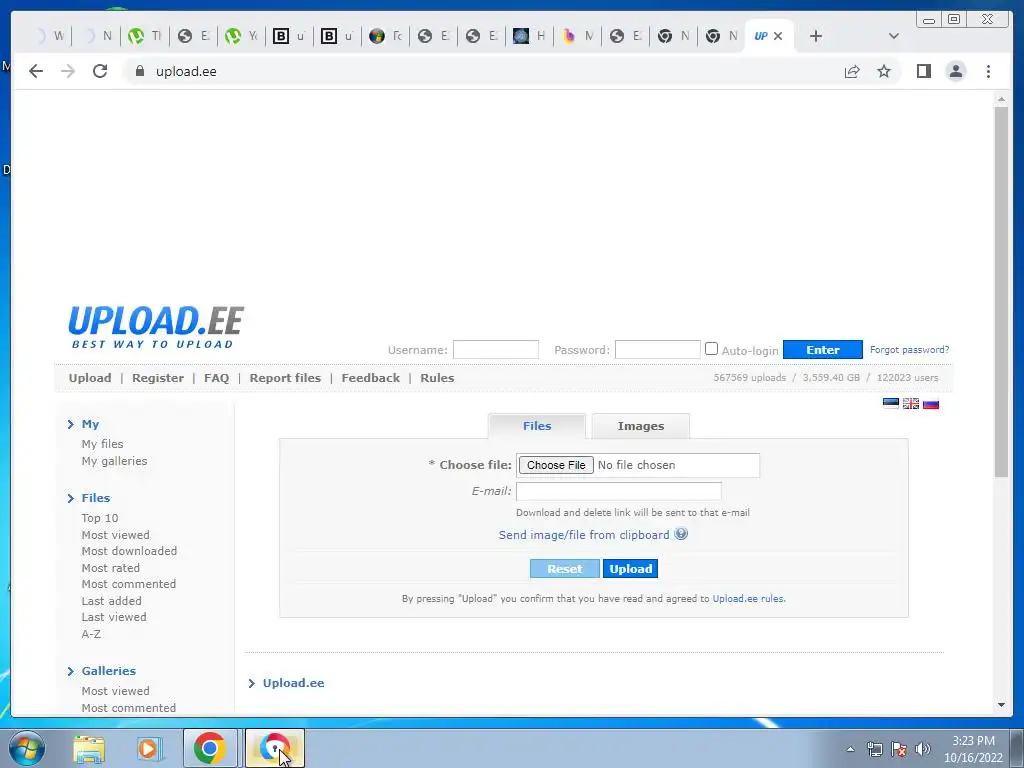Bookmark this page with the star icon
The image size is (1024, 768).
click(x=884, y=71)
